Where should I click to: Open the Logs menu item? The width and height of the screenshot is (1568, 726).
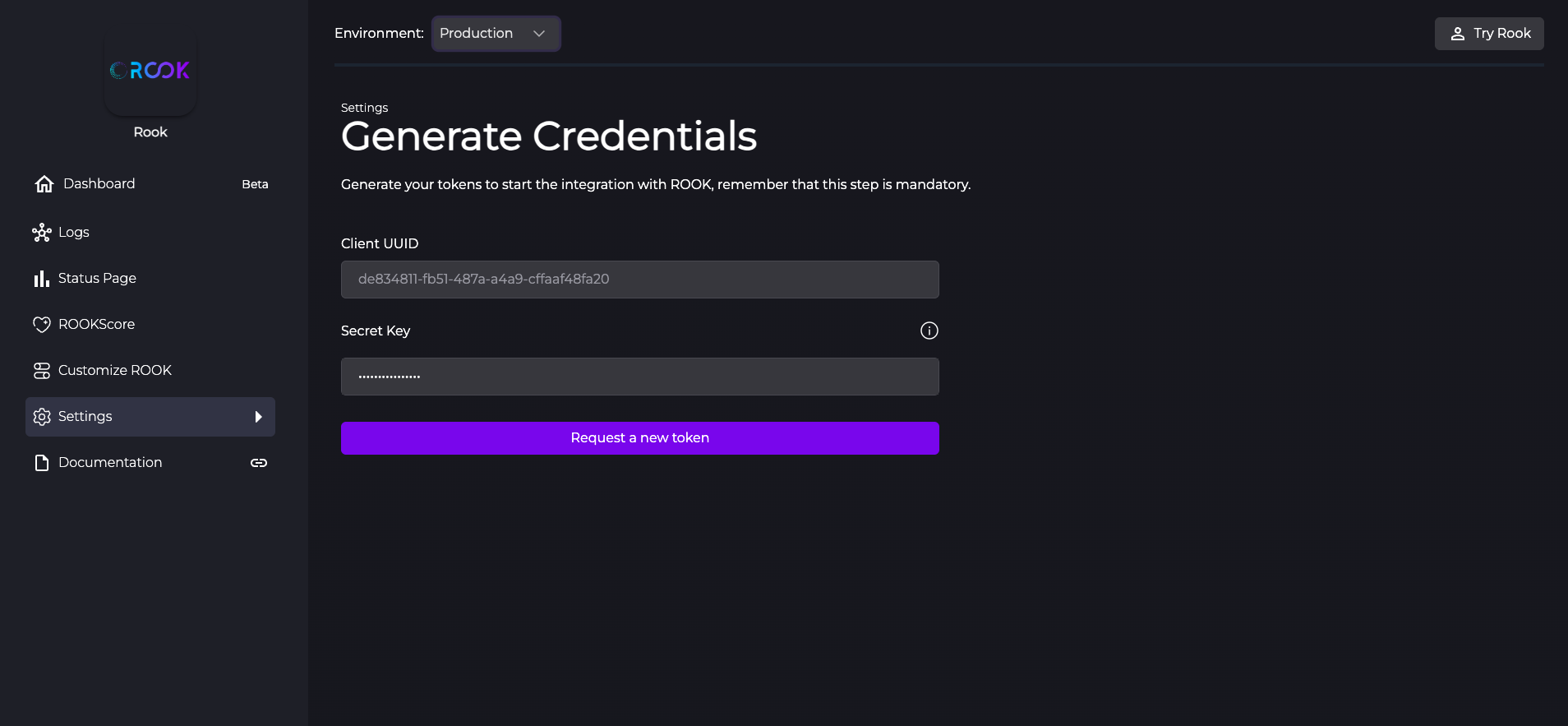74,233
